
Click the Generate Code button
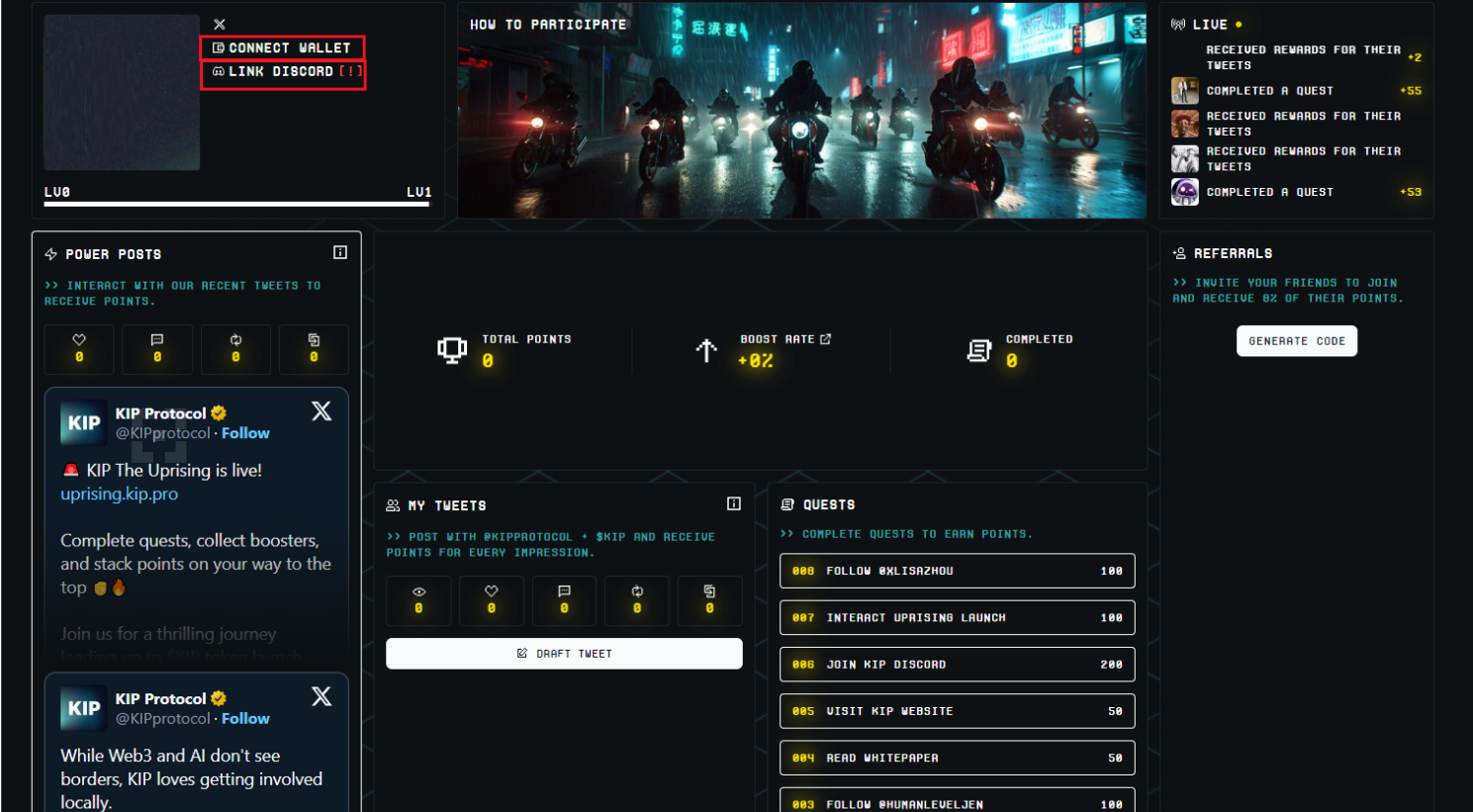pos(1297,341)
